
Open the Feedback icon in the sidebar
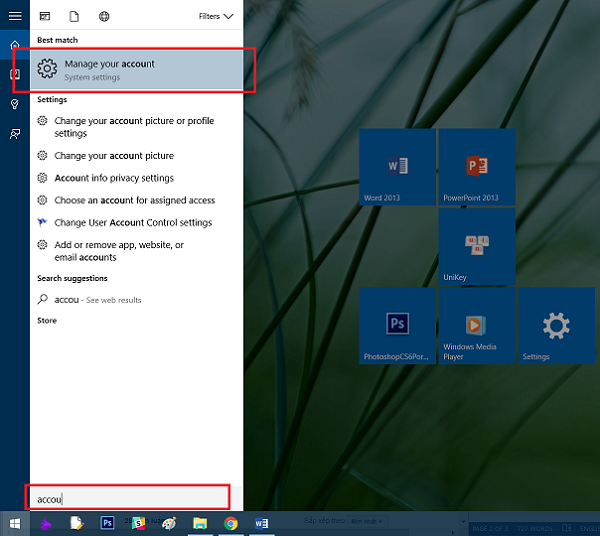point(15,133)
